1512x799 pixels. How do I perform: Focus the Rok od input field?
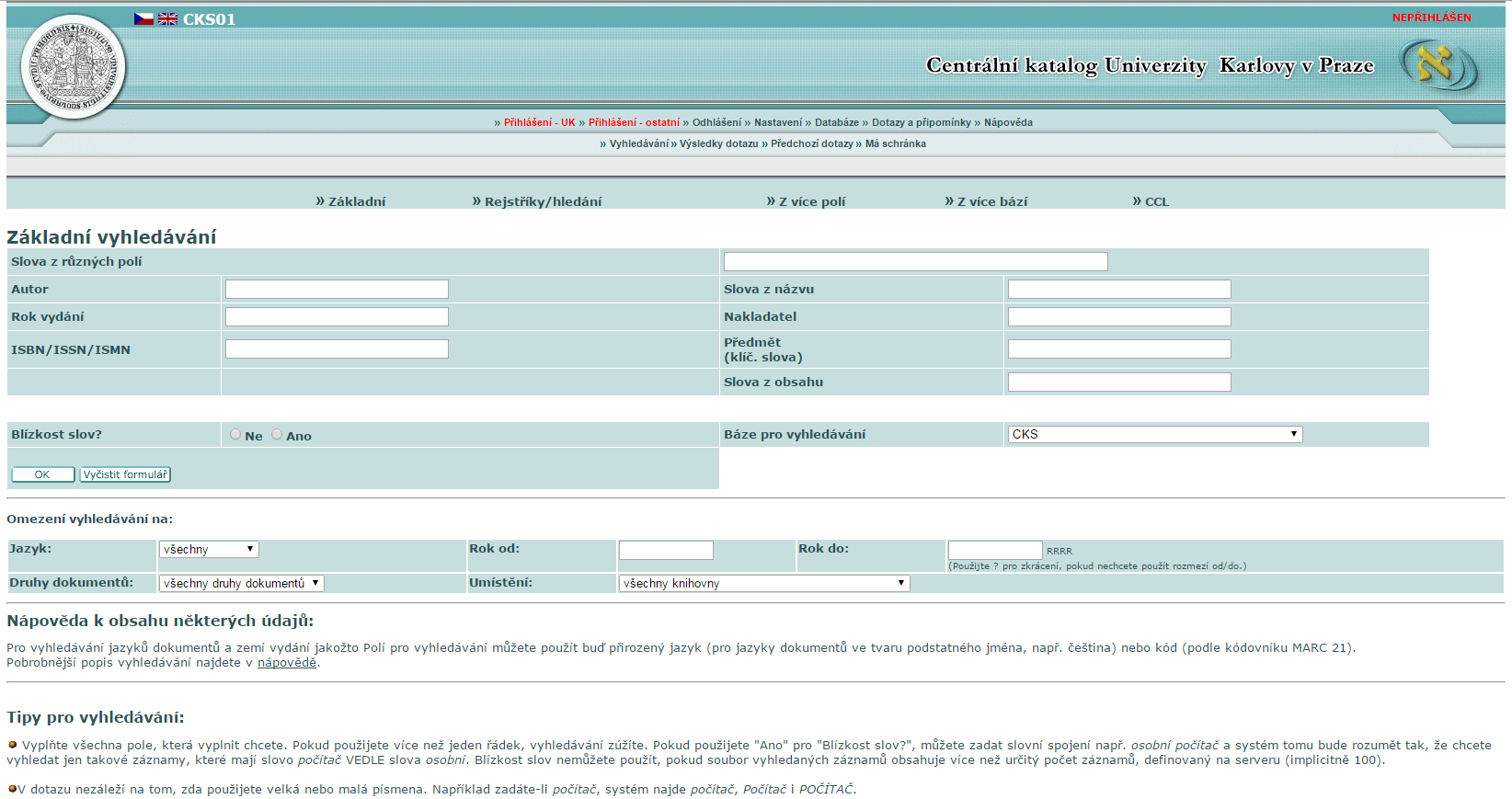pyautogui.click(x=666, y=550)
